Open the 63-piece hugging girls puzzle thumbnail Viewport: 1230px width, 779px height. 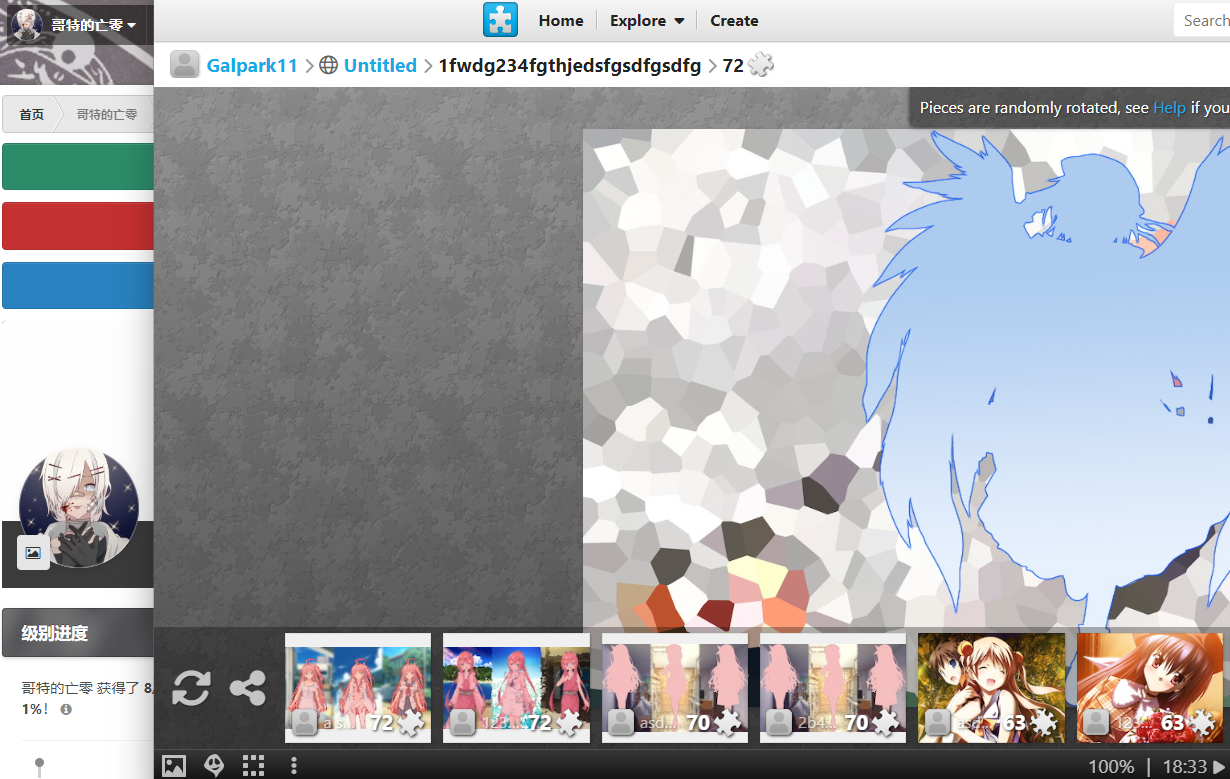coord(991,688)
